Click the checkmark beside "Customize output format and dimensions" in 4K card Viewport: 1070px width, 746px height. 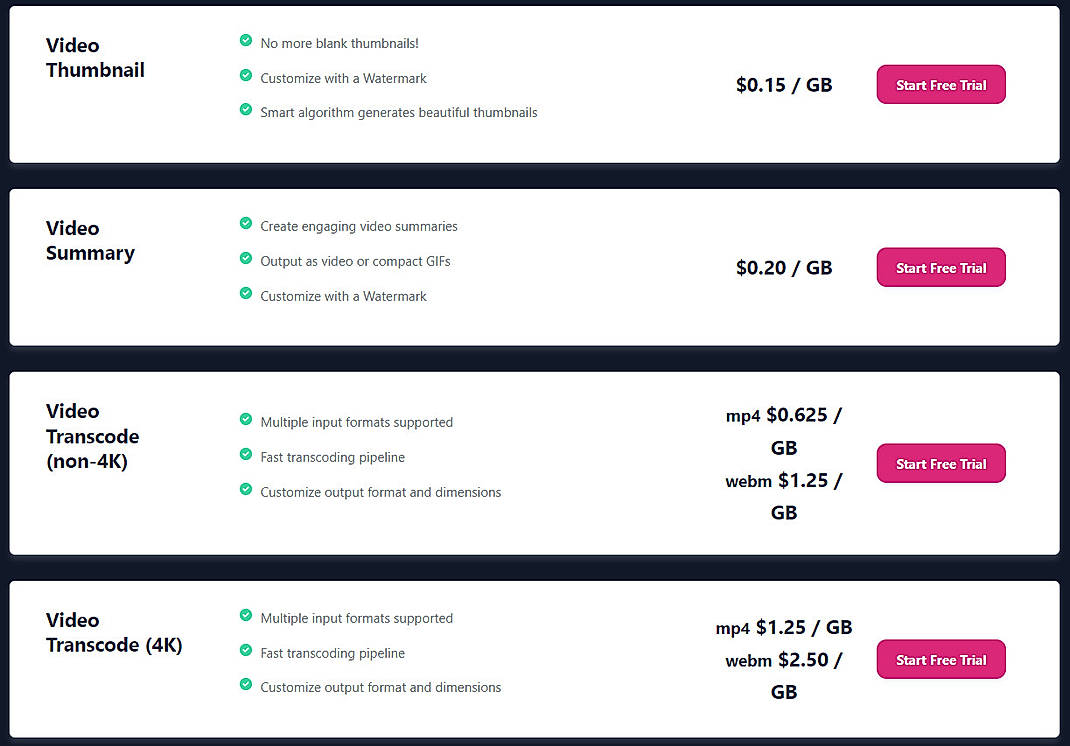click(245, 687)
